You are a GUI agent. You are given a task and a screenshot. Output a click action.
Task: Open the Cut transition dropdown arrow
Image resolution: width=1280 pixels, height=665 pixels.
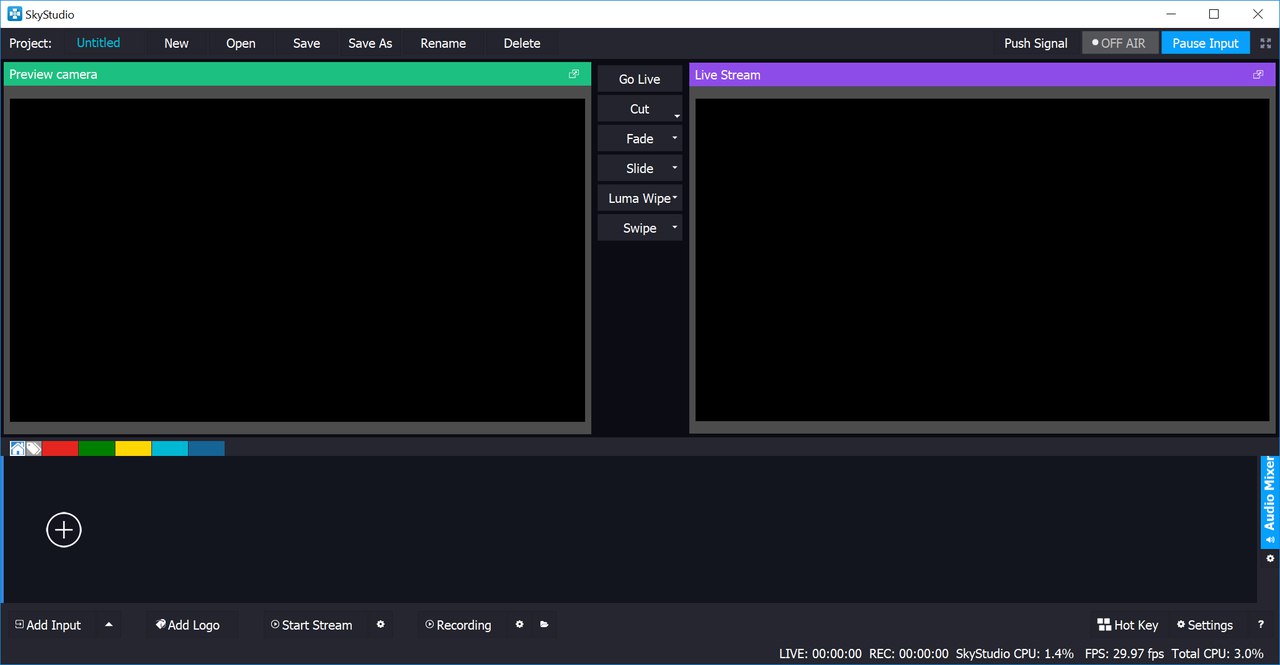point(676,115)
